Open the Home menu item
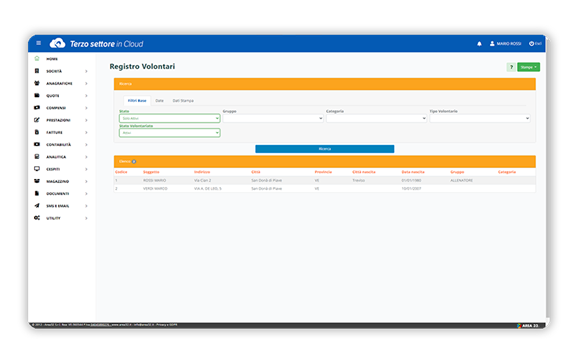576x362 pixels. [52, 59]
